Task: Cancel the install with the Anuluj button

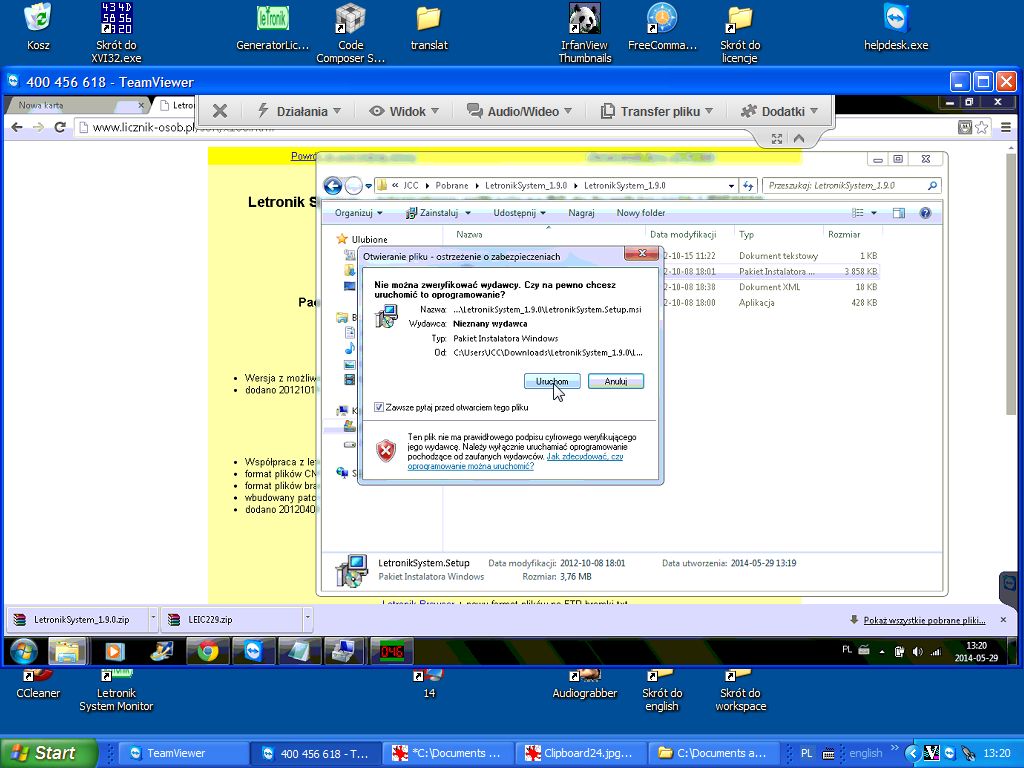Action: pyautogui.click(x=615, y=381)
